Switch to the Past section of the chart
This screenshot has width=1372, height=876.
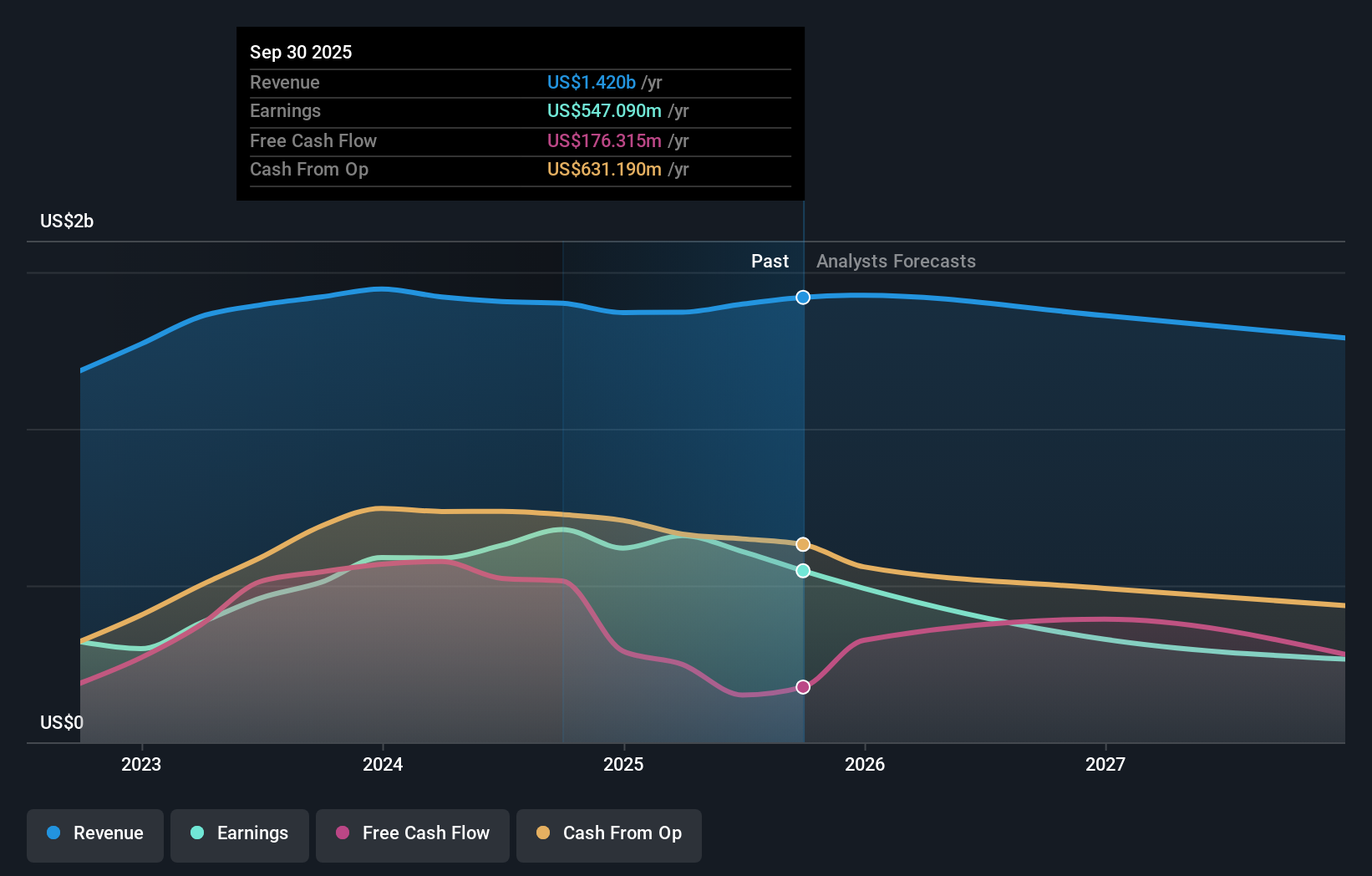pyautogui.click(x=770, y=261)
